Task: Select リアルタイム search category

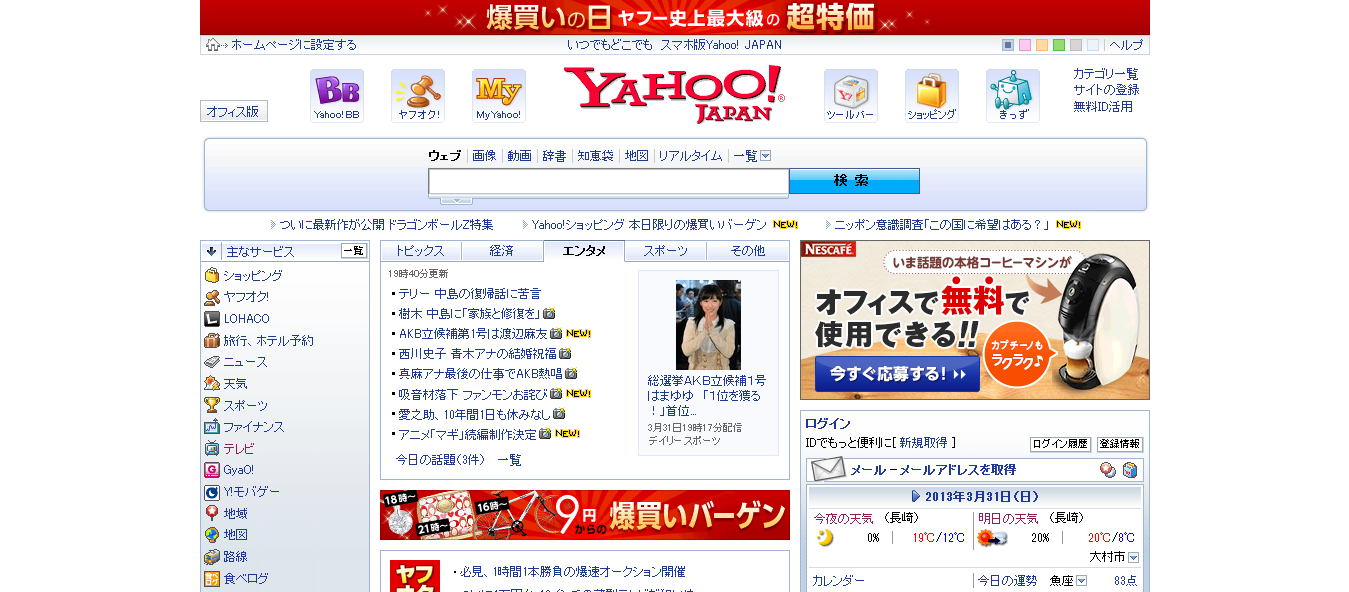Action: point(690,156)
